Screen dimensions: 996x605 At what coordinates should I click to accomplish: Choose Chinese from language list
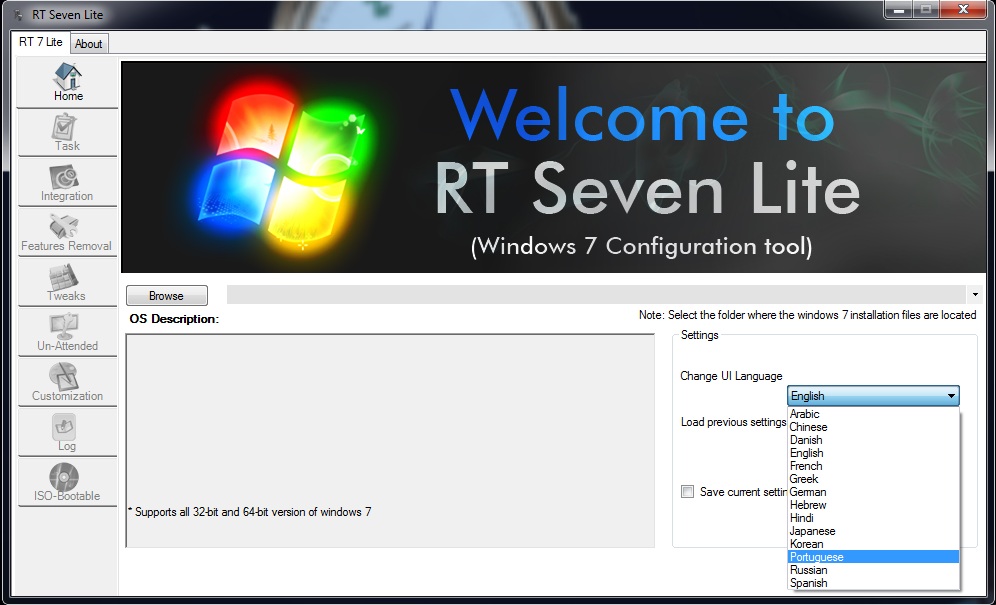click(873, 427)
